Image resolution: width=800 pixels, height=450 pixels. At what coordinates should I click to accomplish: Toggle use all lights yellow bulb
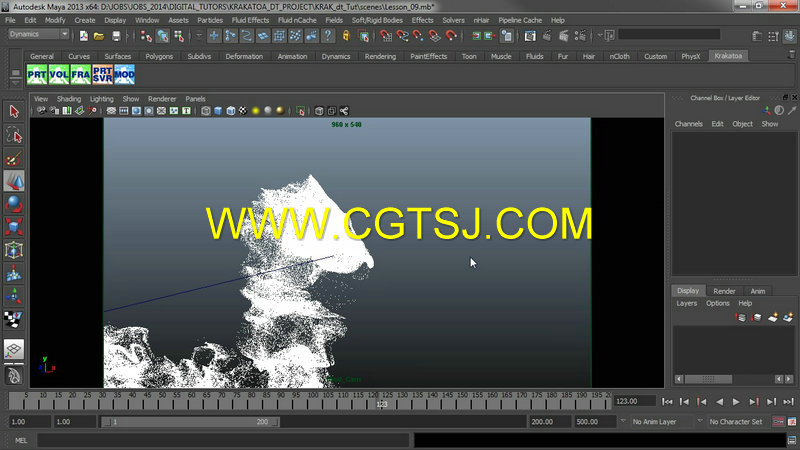pyautogui.click(x=256, y=111)
